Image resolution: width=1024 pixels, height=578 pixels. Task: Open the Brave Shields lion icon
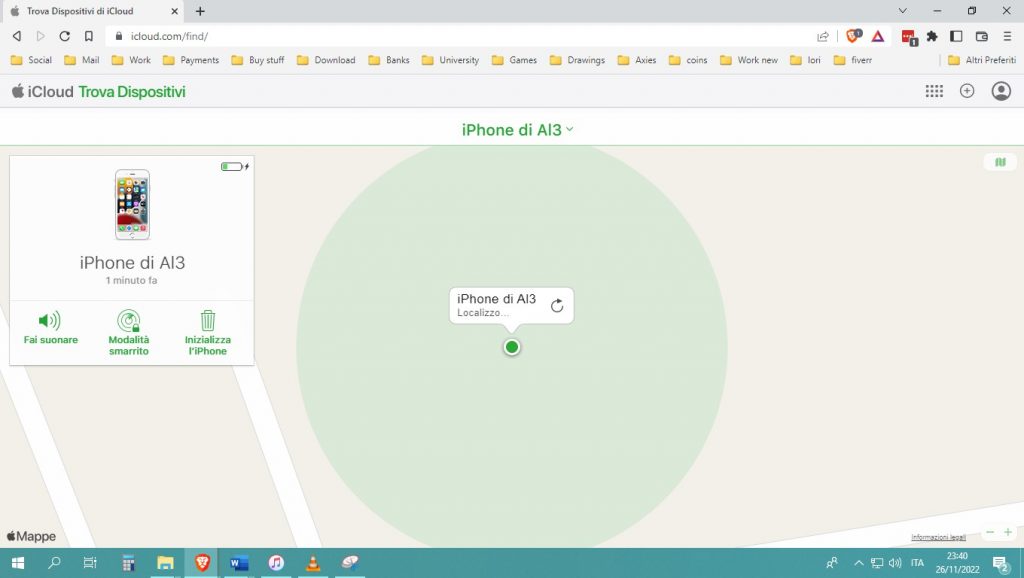point(853,36)
